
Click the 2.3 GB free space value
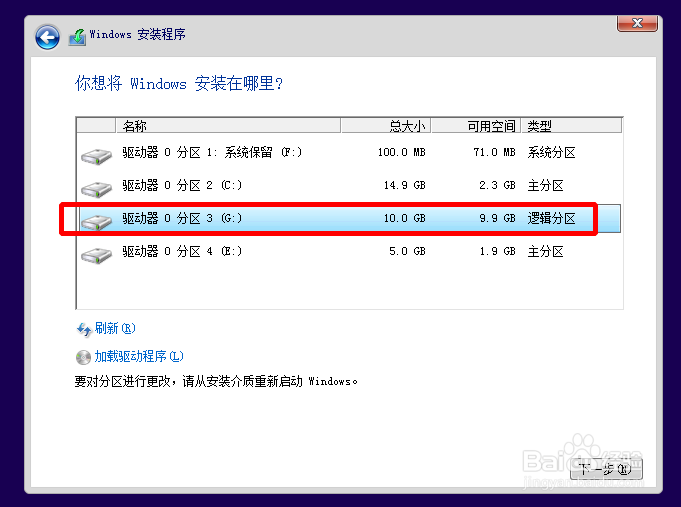pos(497,185)
